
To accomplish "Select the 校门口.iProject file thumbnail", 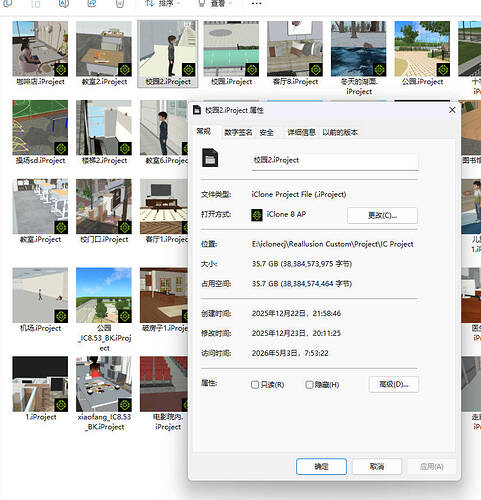I will pos(104,206).
